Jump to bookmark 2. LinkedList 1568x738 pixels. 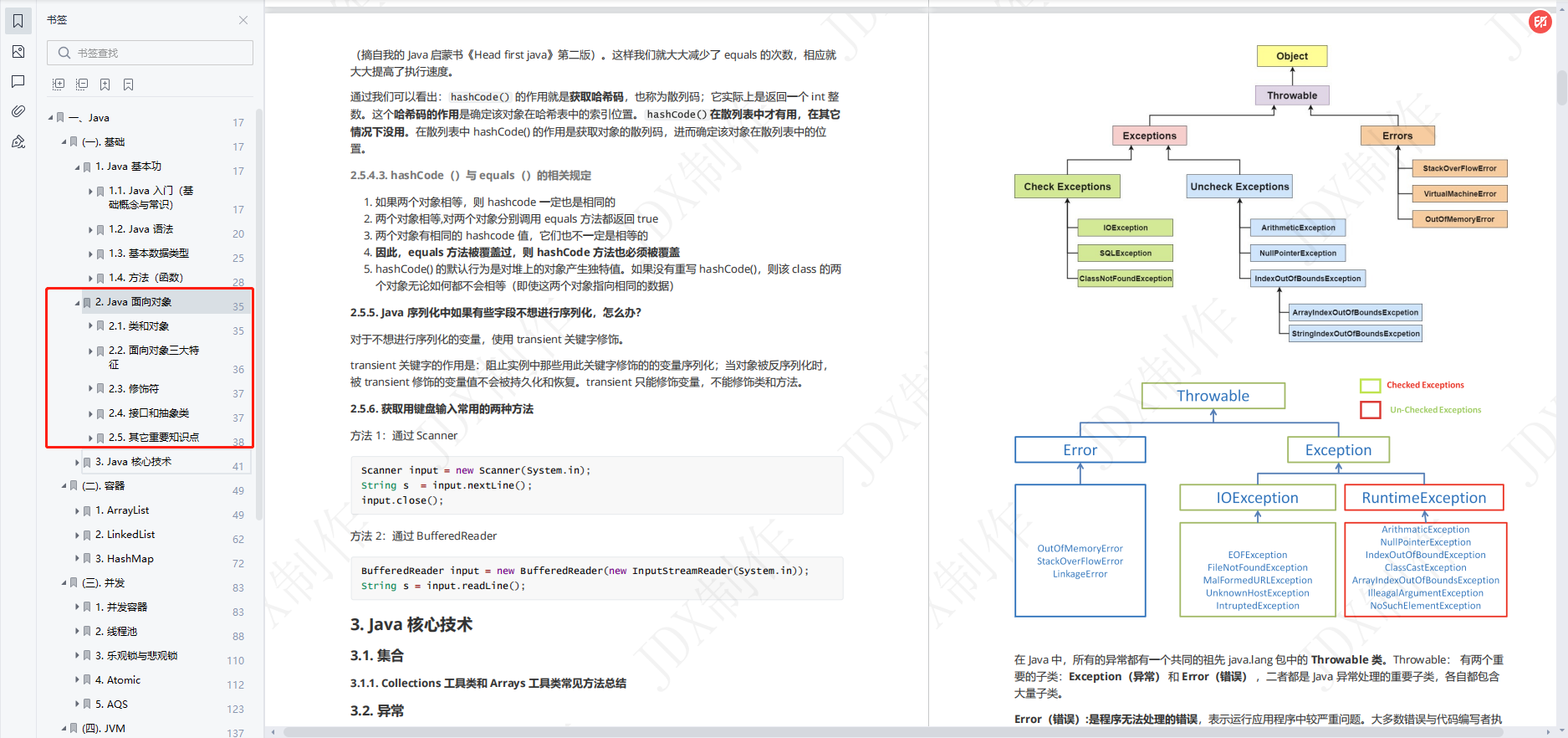[125, 535]
